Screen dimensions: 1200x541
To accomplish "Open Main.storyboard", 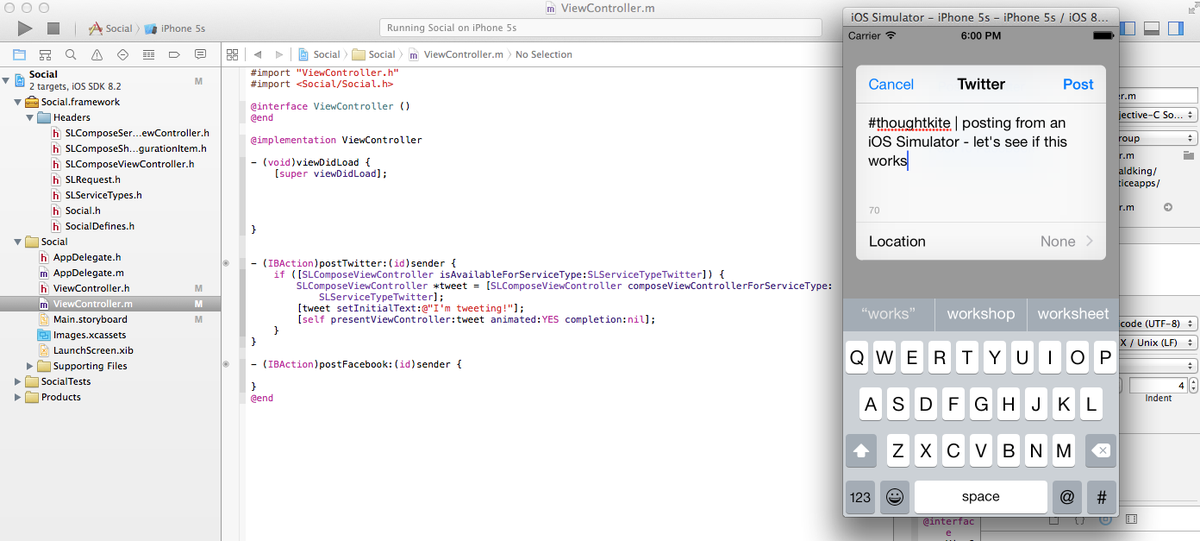I will 83,320.
